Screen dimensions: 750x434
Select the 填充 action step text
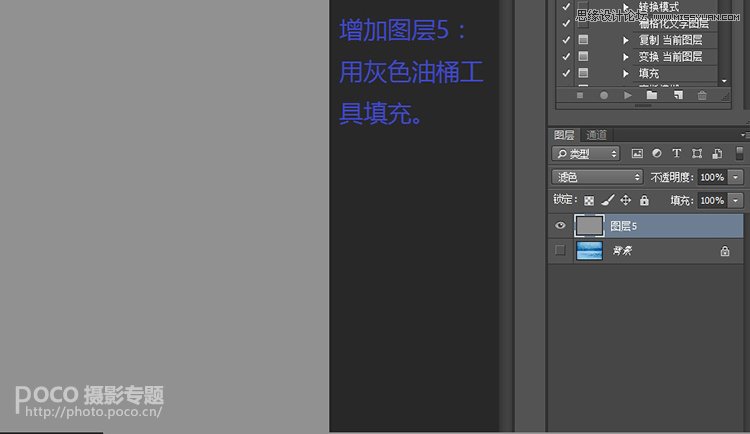[x=649, y=73]
